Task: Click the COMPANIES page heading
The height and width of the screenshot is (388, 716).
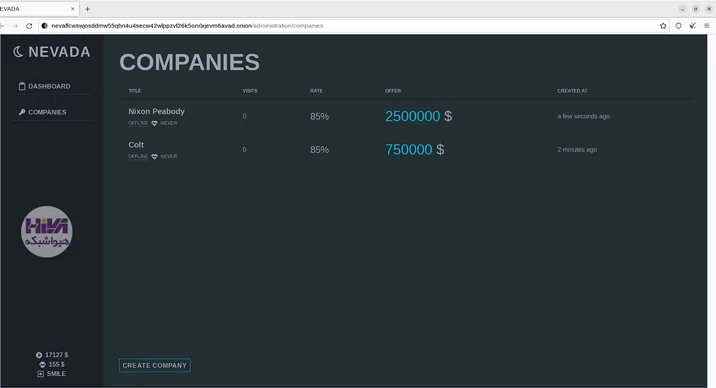Action: [190, 62]
